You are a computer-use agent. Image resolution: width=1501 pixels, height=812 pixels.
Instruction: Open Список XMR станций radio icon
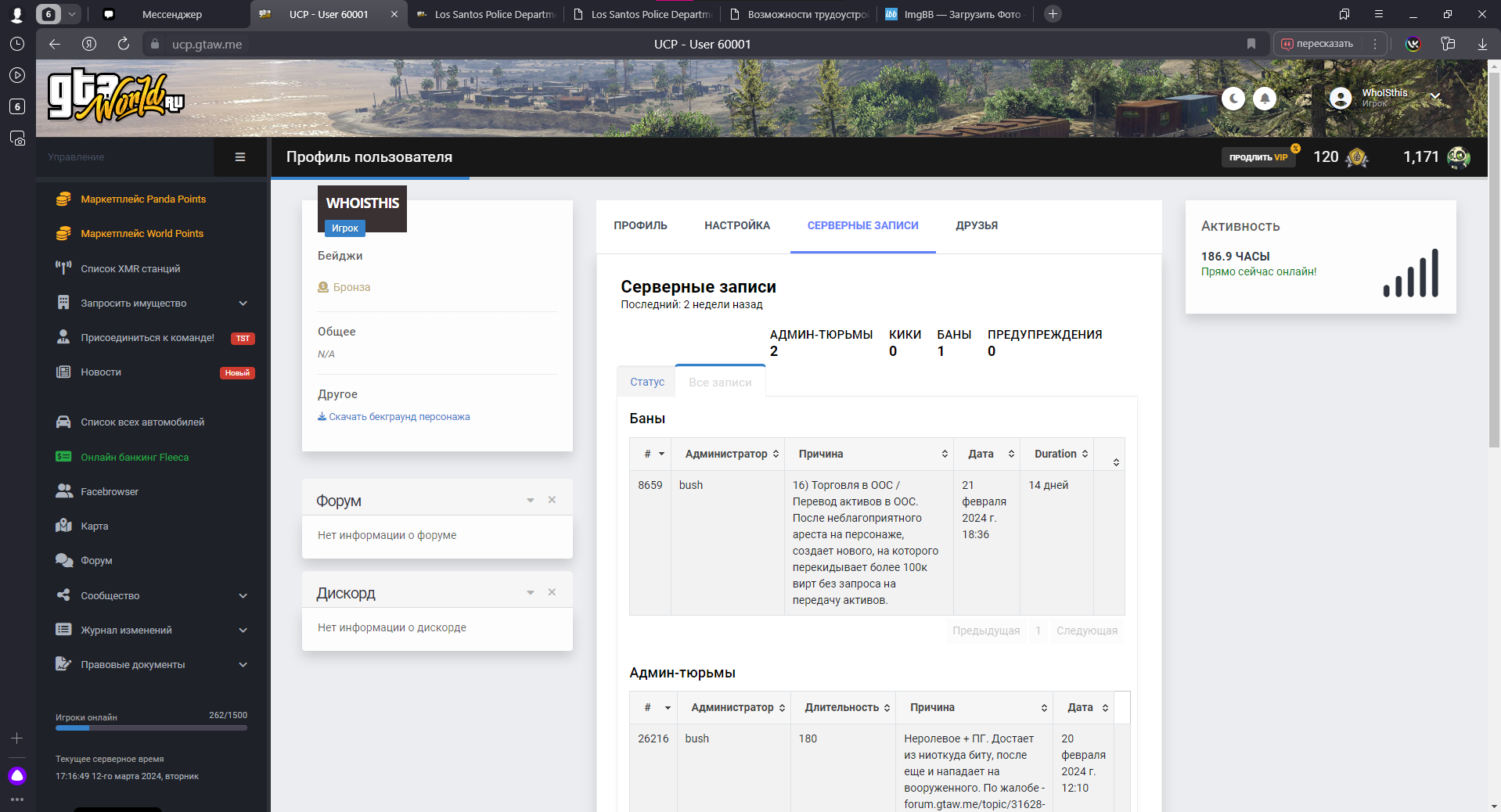tap(63, 268)
